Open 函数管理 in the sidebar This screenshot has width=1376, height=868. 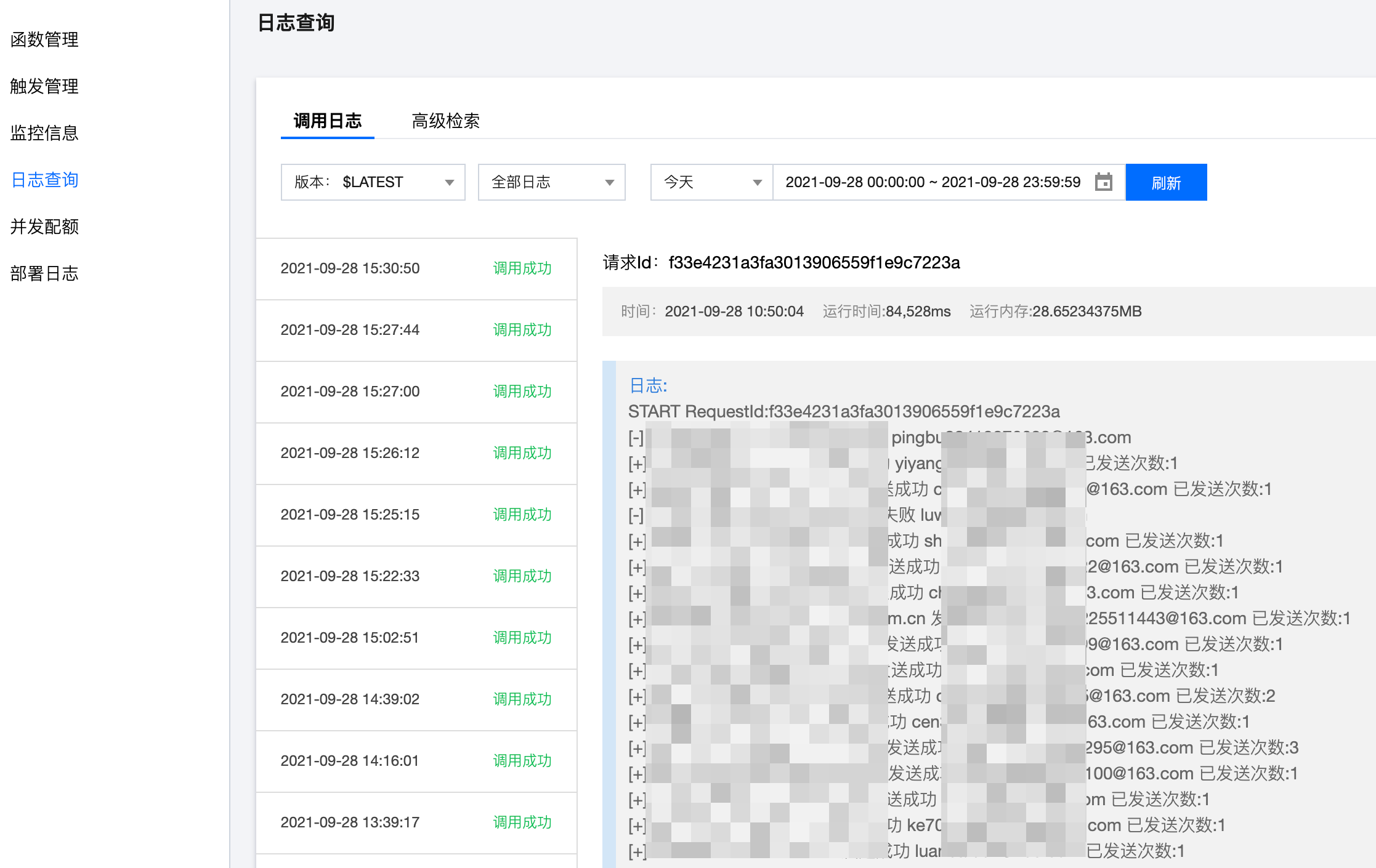(x=44, y=39)
